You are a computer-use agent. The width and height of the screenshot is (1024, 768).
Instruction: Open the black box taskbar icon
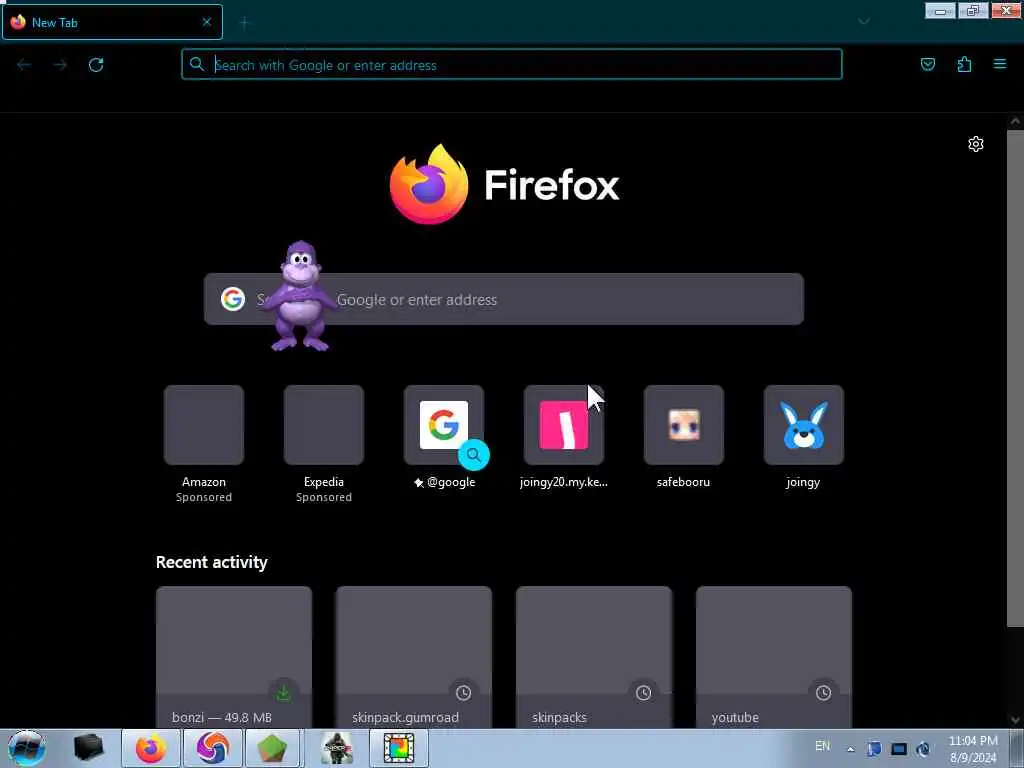click(88, 748)
